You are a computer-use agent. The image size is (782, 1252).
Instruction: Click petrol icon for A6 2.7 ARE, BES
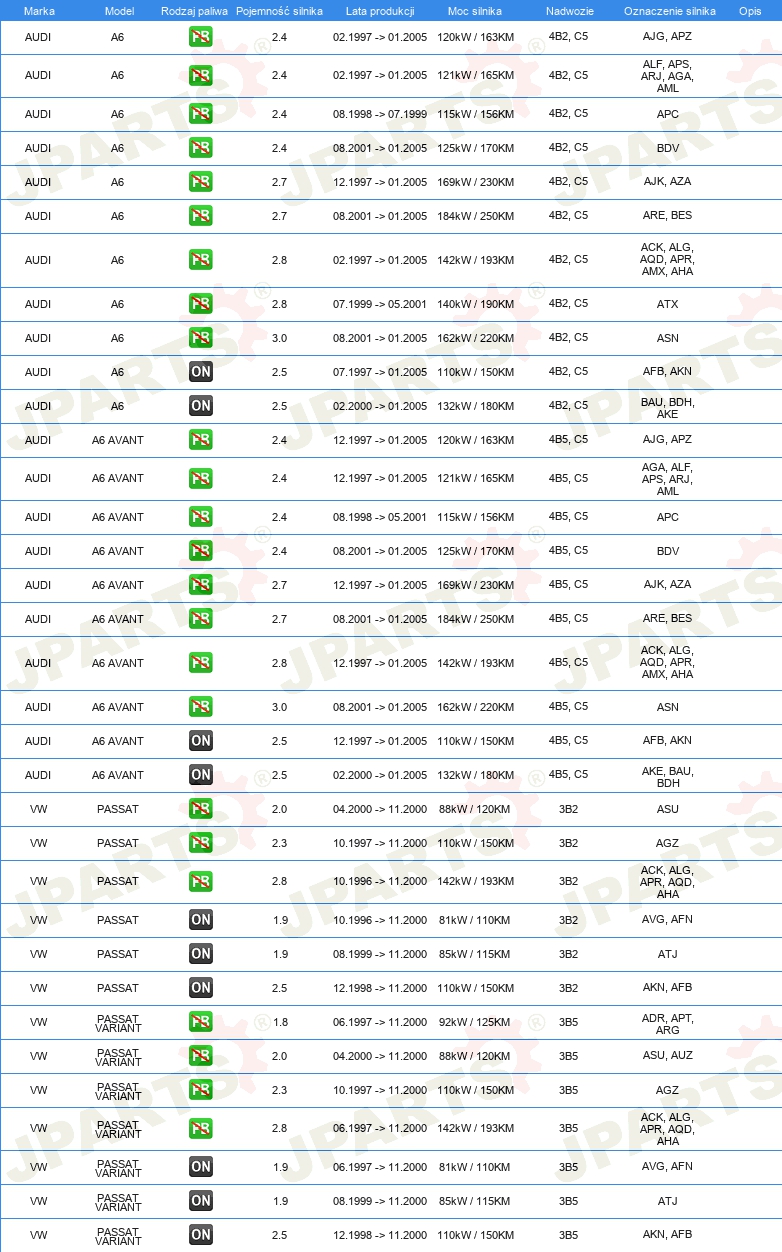point(200,216)
